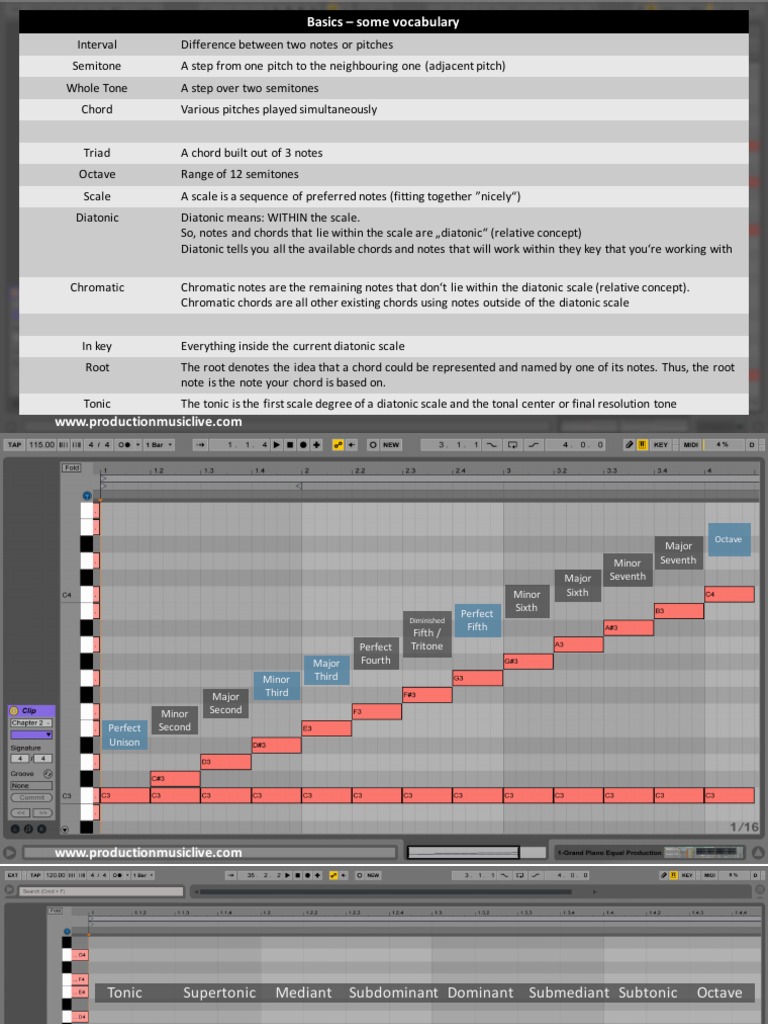The width and height of the screenshot is (768, 1024).
Task: Click the 1-Grand Piano Equal Production device tab
Action: point(648,852)
